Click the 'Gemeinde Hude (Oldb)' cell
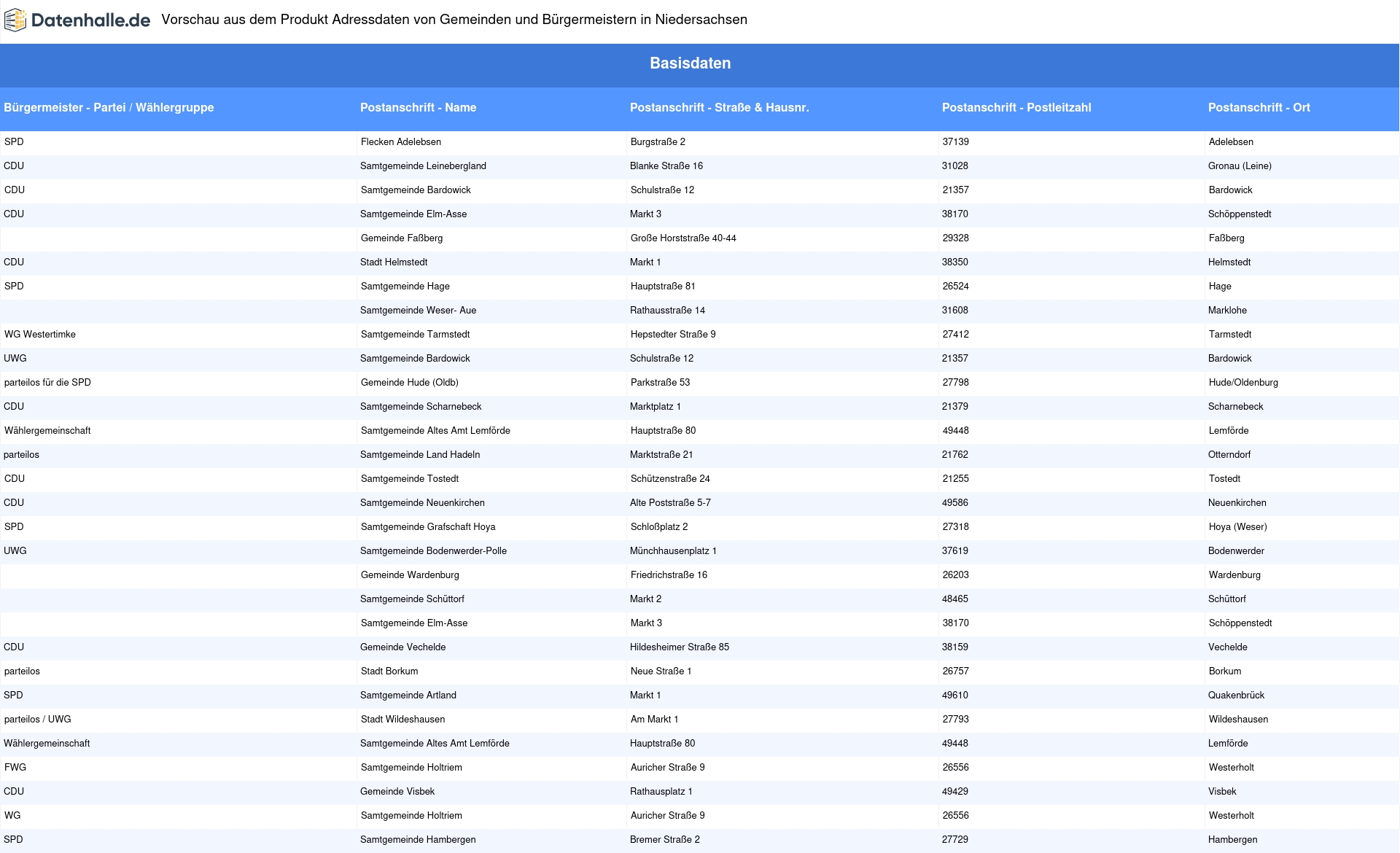This screenshot has height=853, width=1400. [491, 383]
